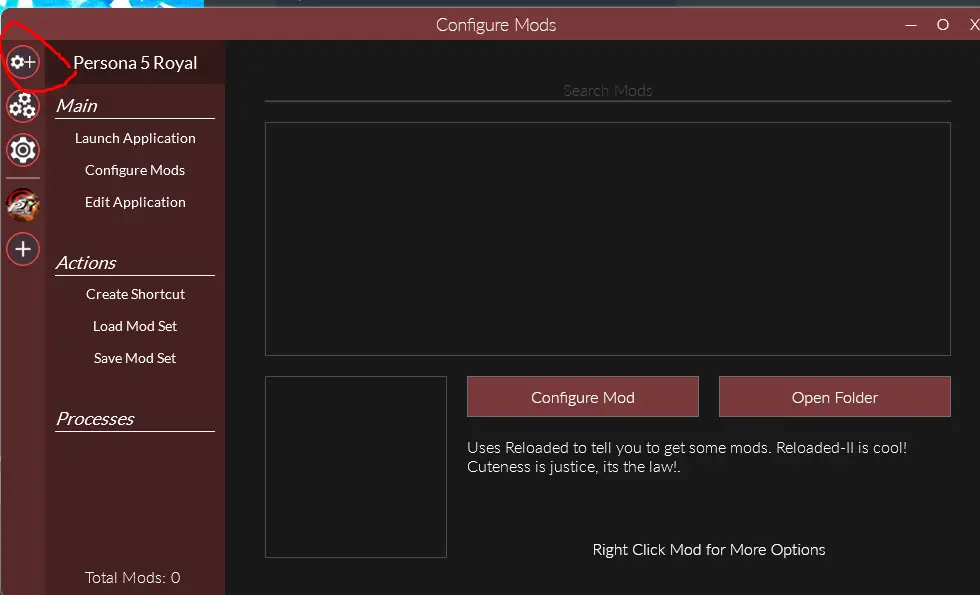The image size is (980, 595).
Task: Click the empty mod preview image box
Action: (356, 467)
